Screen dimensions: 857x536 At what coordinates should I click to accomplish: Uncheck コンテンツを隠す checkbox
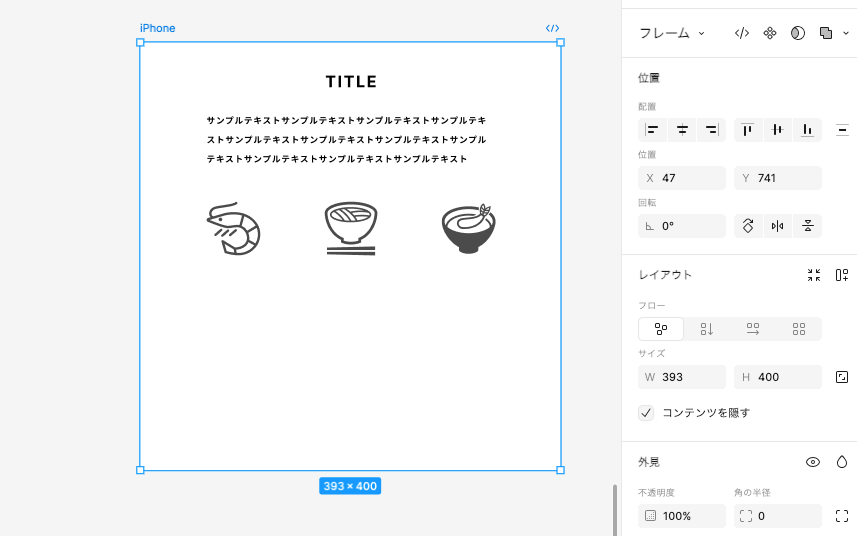646,413
